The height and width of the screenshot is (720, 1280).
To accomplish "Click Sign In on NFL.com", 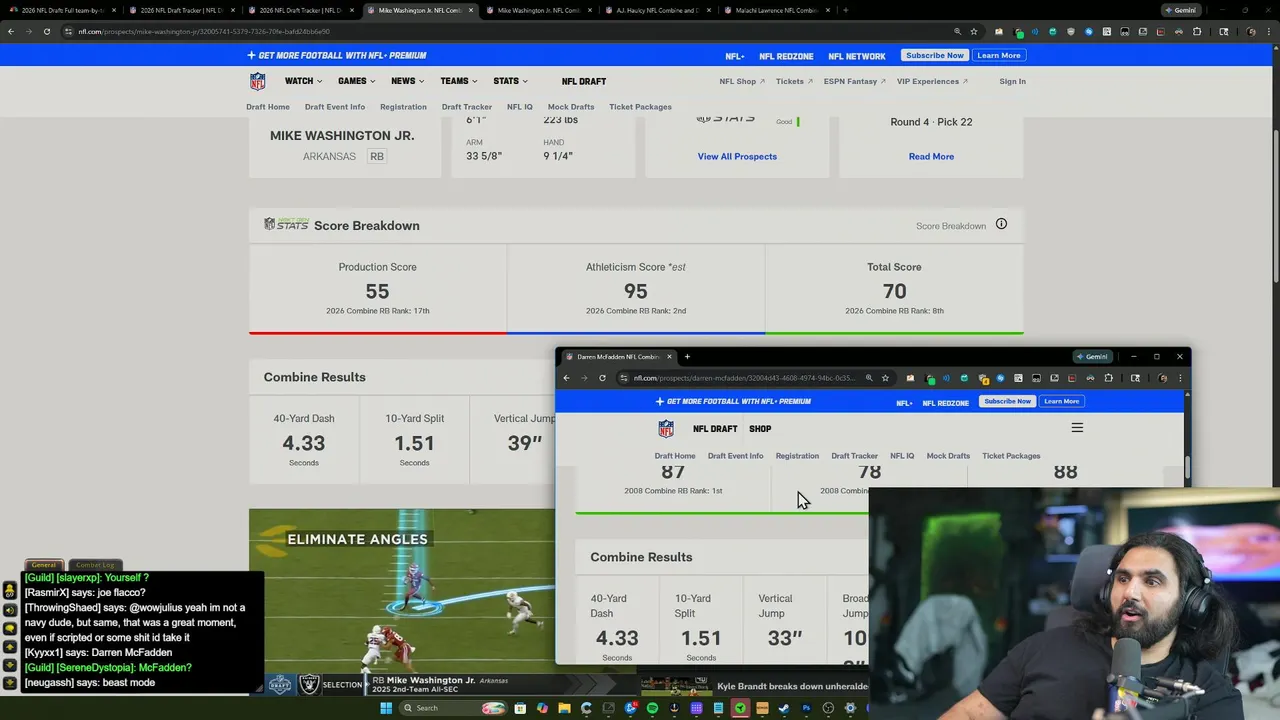I will [x=1012, y=81].
